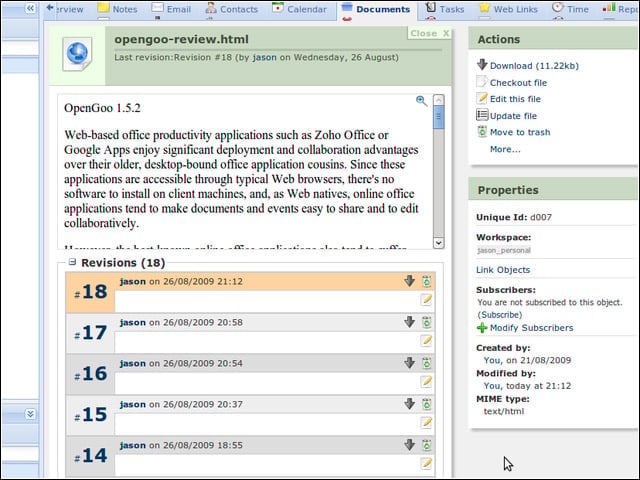Click the Update file list icon
Viewport: 640px width, 480px height.
coord(482,115)
